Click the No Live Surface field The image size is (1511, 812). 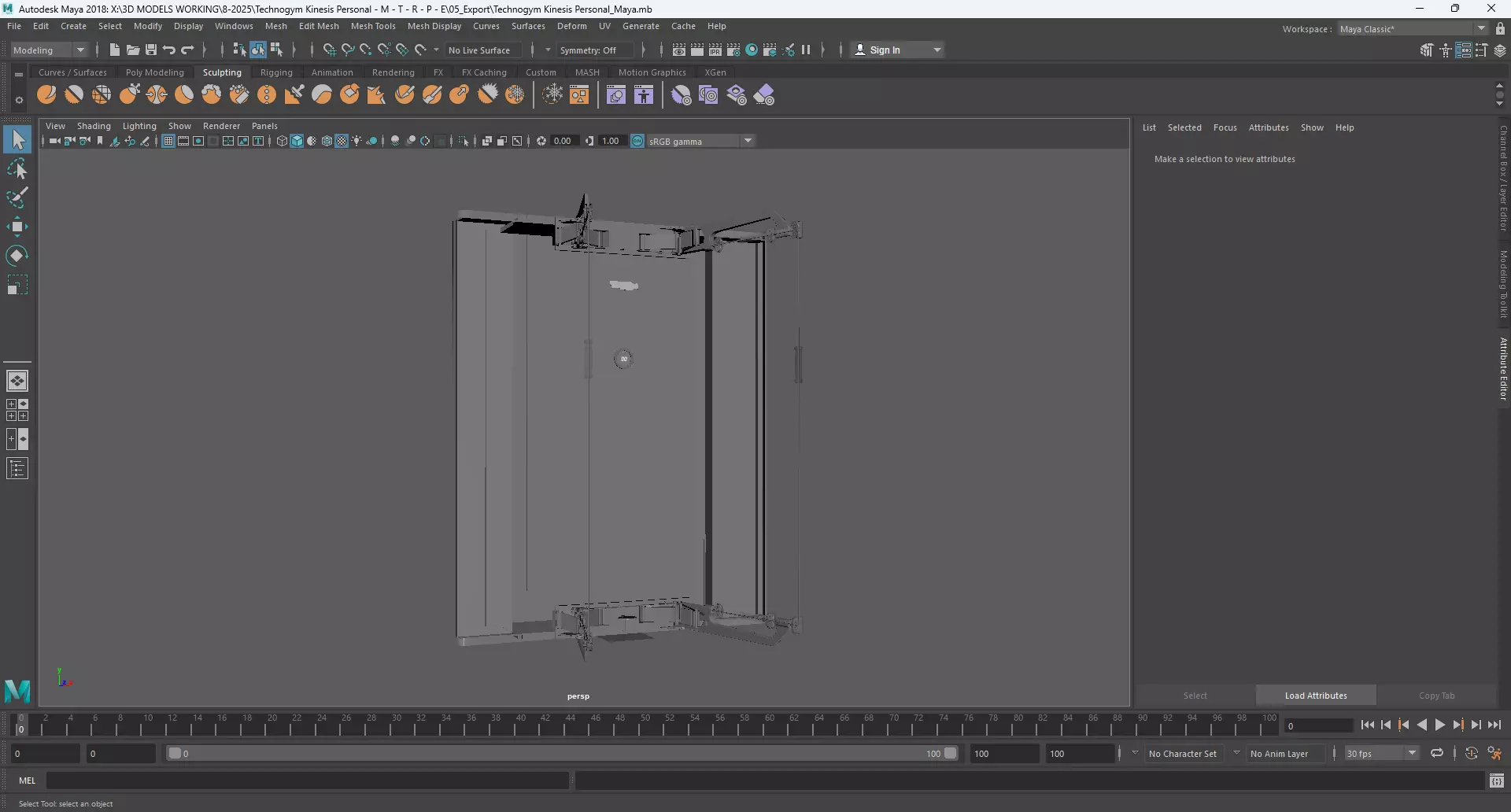(484, 50)
